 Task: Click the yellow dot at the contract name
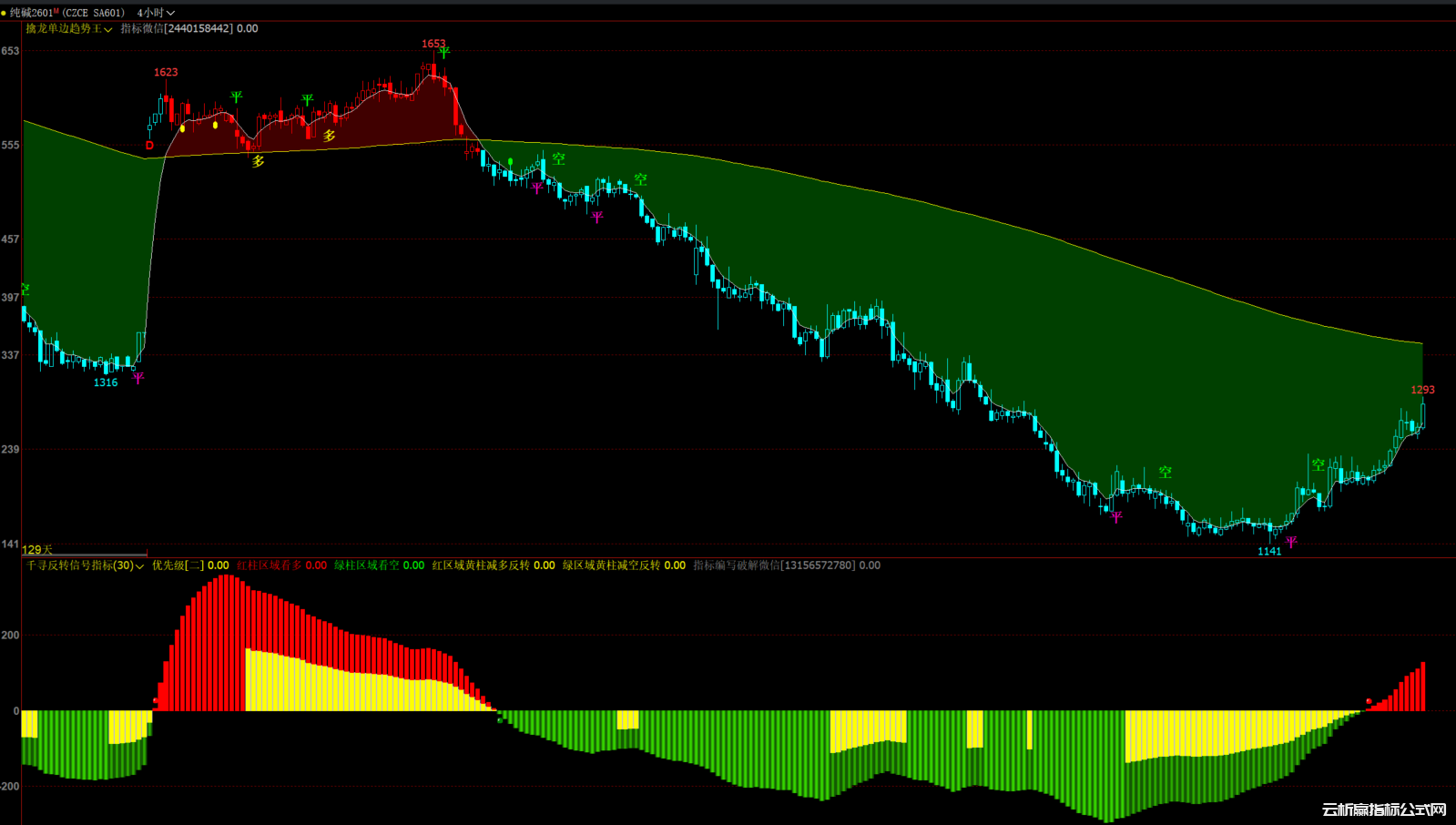point(4,13)
